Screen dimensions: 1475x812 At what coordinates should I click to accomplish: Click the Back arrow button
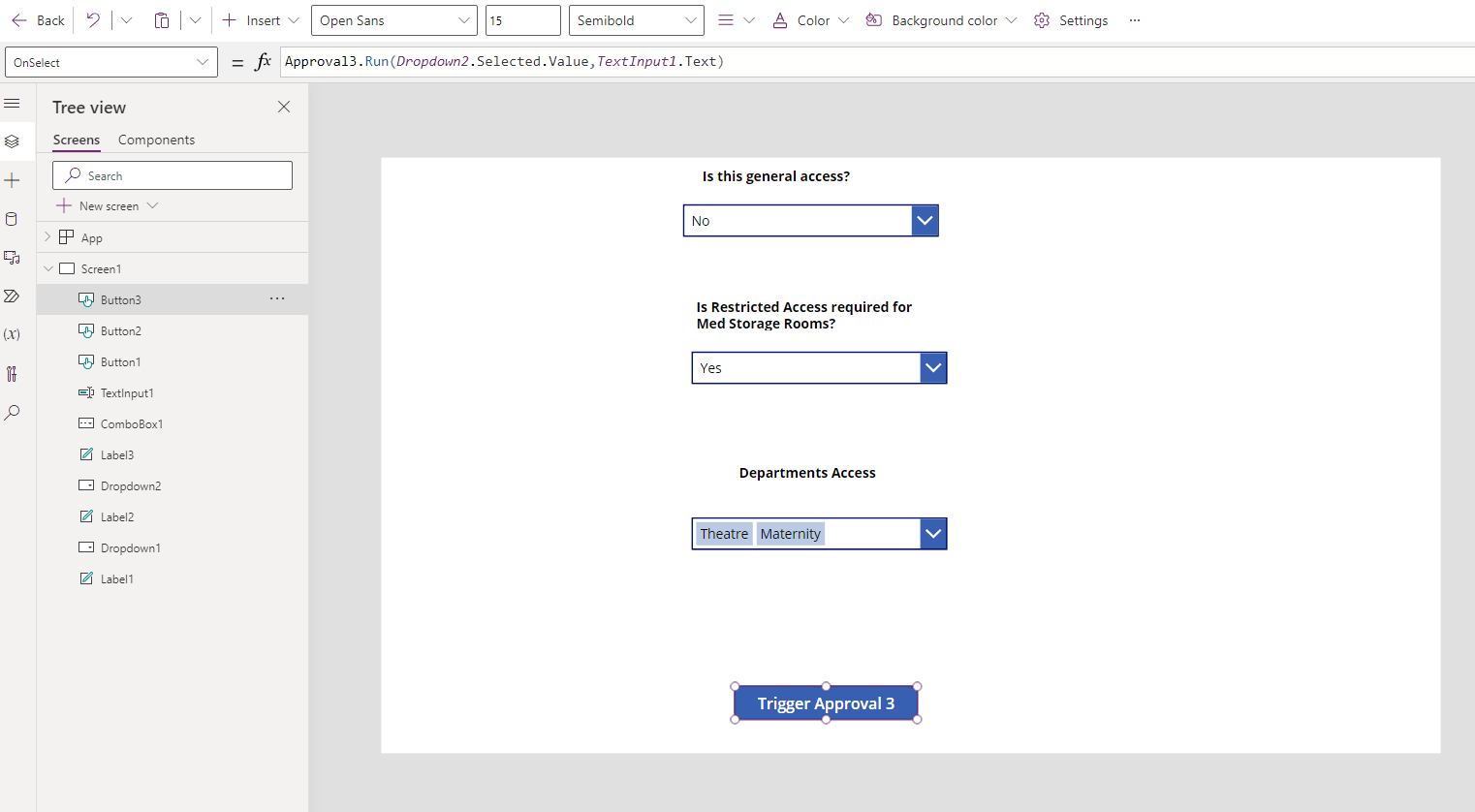[x=38, y=20]
